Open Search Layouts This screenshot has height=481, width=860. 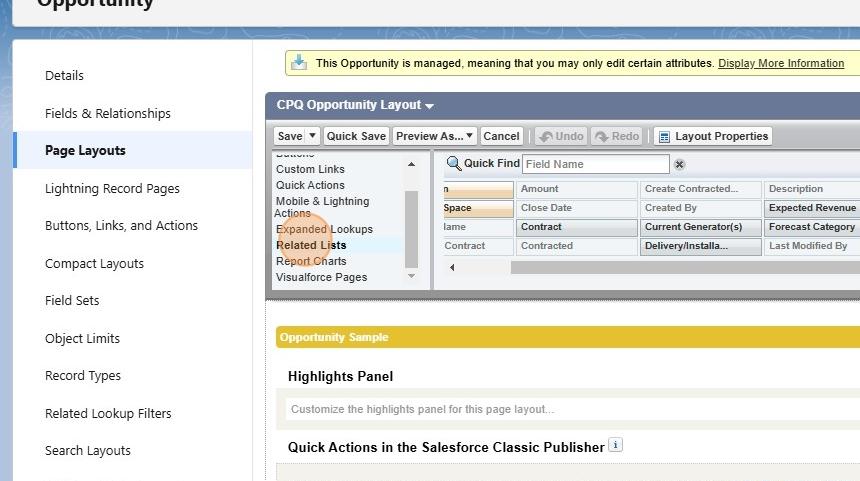tap(88, 451)
